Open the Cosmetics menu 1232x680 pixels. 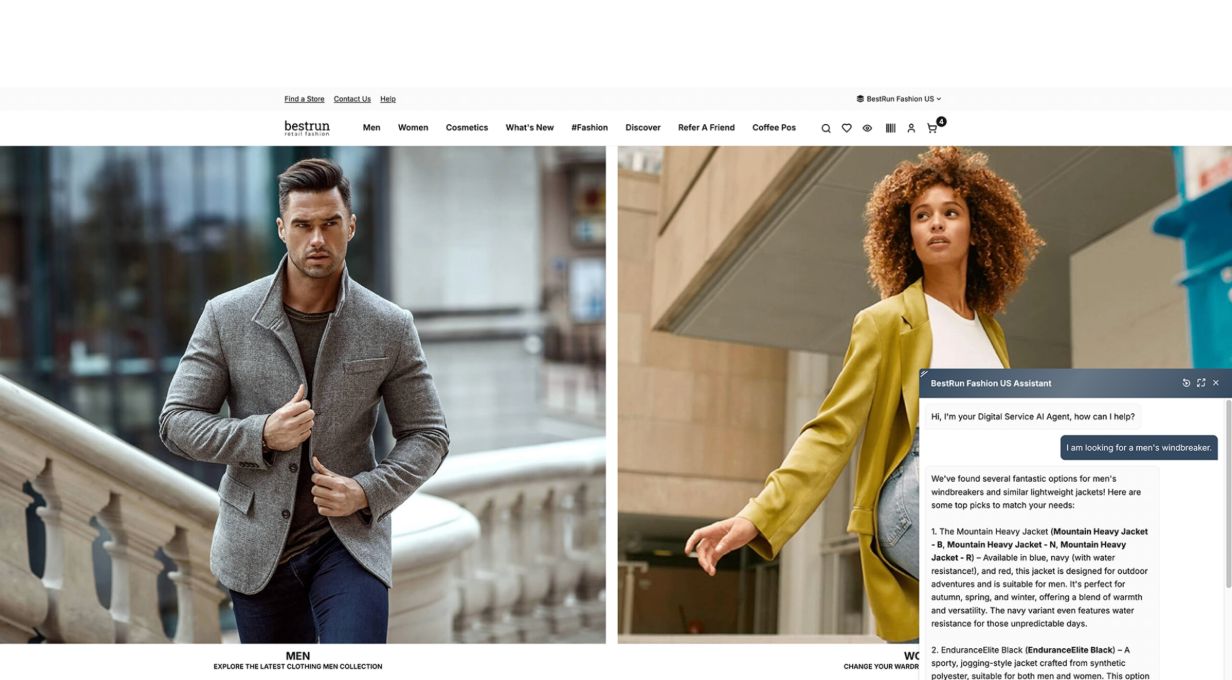point(467,128)
